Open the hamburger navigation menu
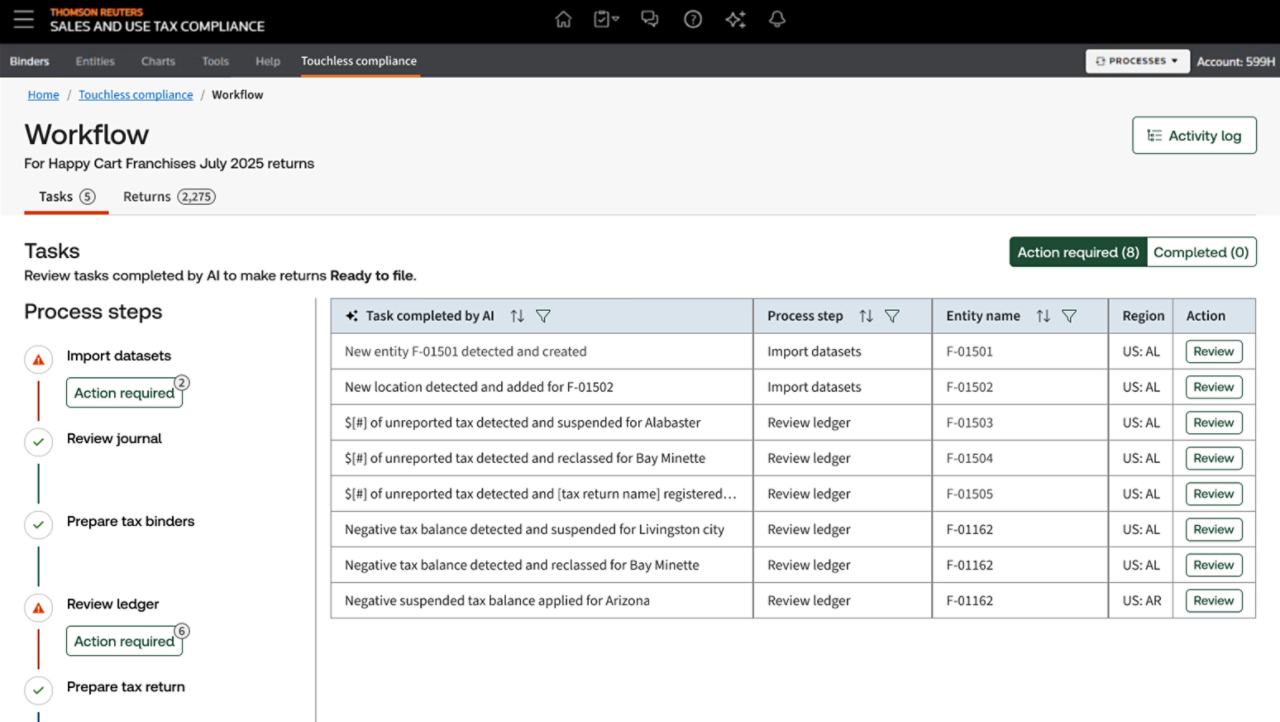 click(x=24, y=20)
